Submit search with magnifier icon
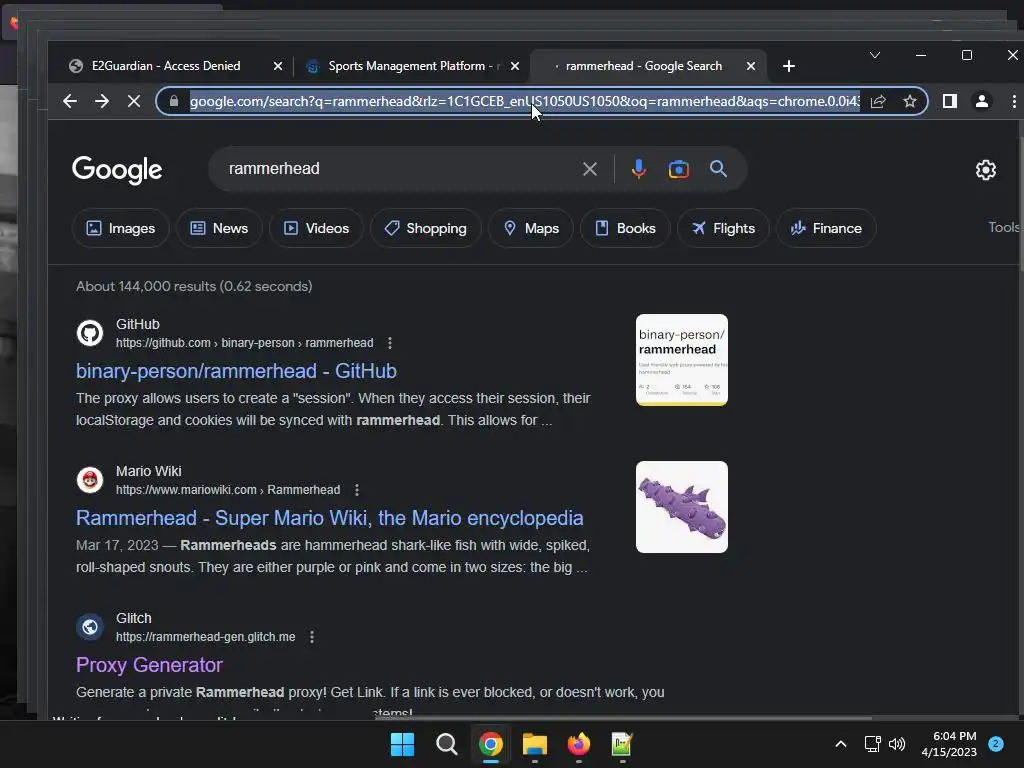The height and width of the screenshot is (768, 1024). click(718, 169)
